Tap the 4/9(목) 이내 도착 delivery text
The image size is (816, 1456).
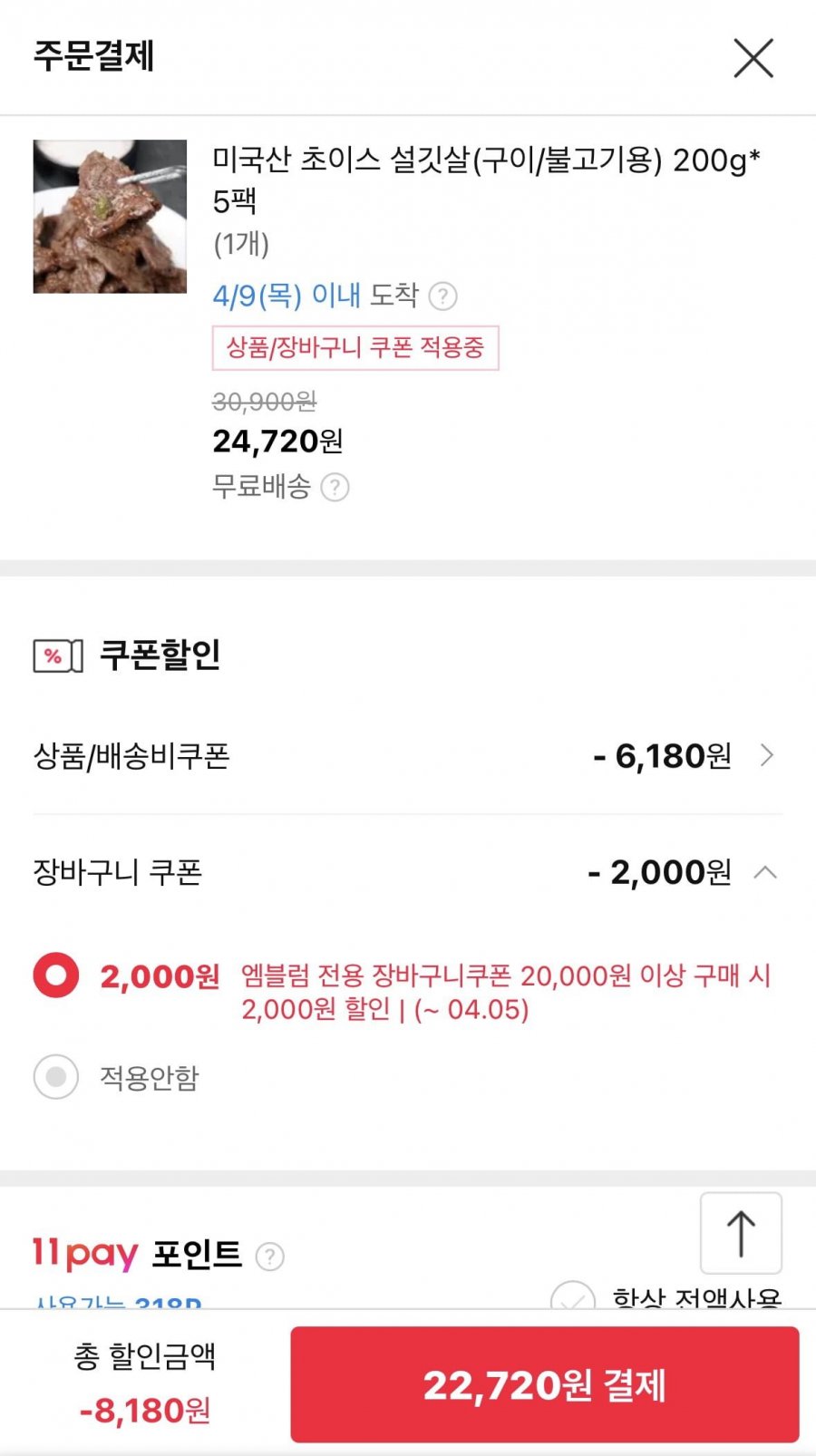(x=315, y=296)
